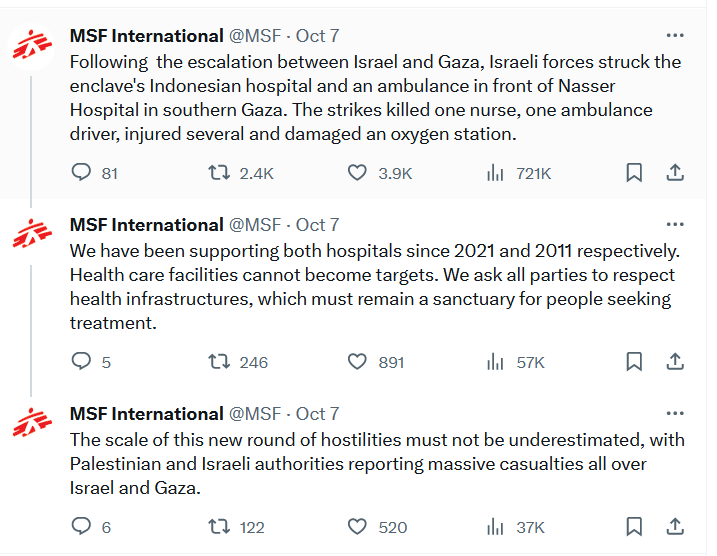
Task: View analytics showing 721K views
Action: (495, 173)
